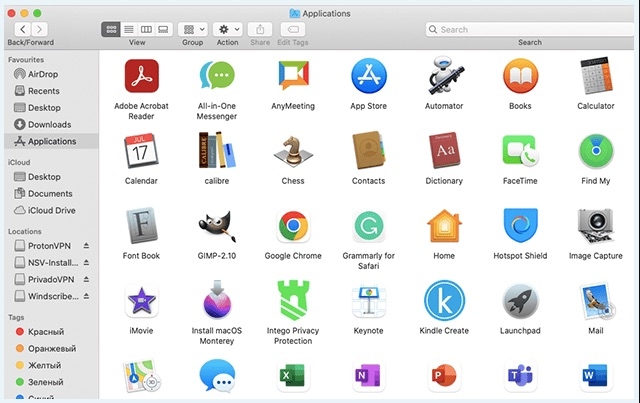Screen dimensions: 640x403
Task: Open the App Store icon
Action: click(x=369, y=76)
